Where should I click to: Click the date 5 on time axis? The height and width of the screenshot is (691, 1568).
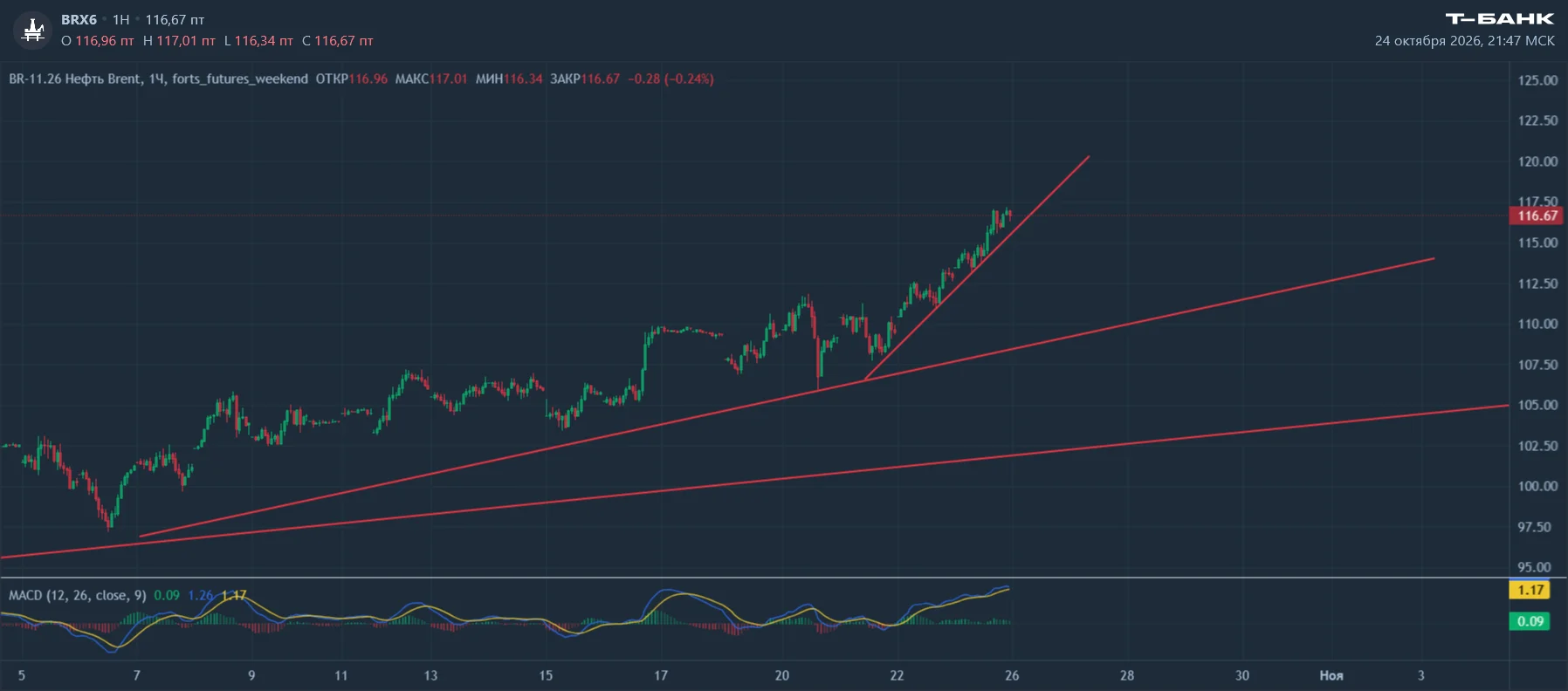tap(22, 675)
